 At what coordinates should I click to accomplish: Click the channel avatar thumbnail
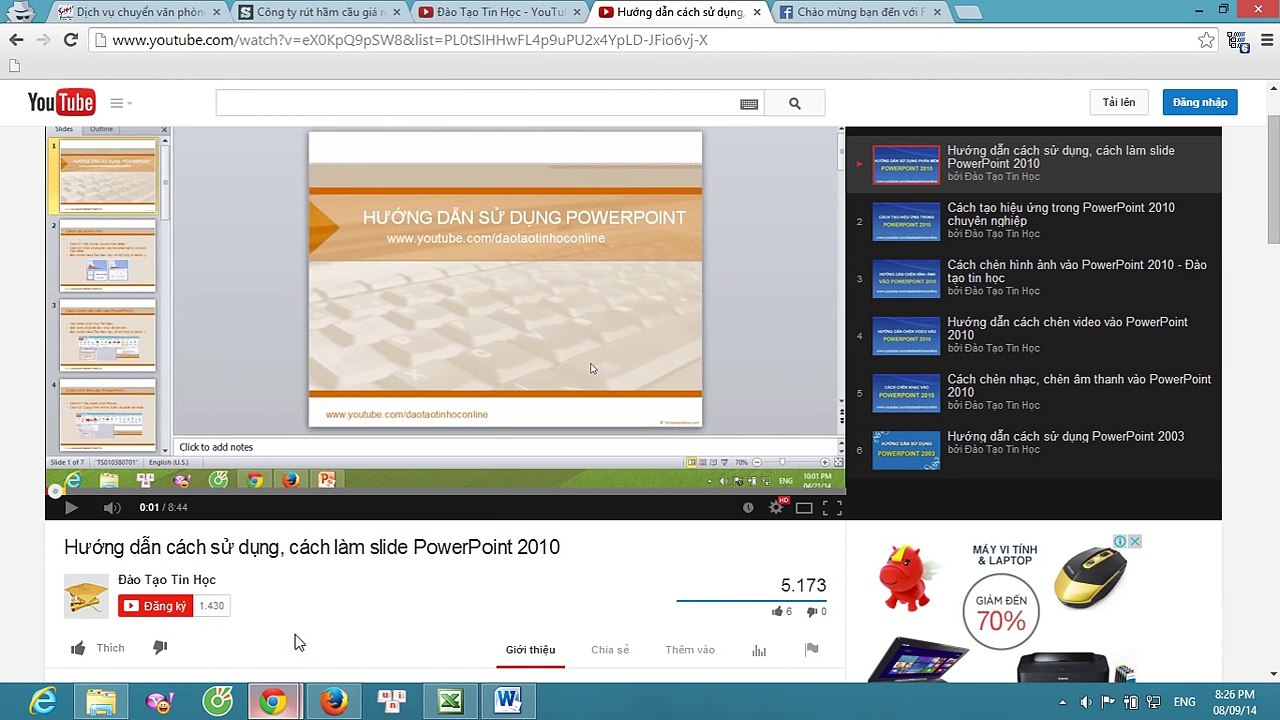pyautogui.click(x=86, y=597)
